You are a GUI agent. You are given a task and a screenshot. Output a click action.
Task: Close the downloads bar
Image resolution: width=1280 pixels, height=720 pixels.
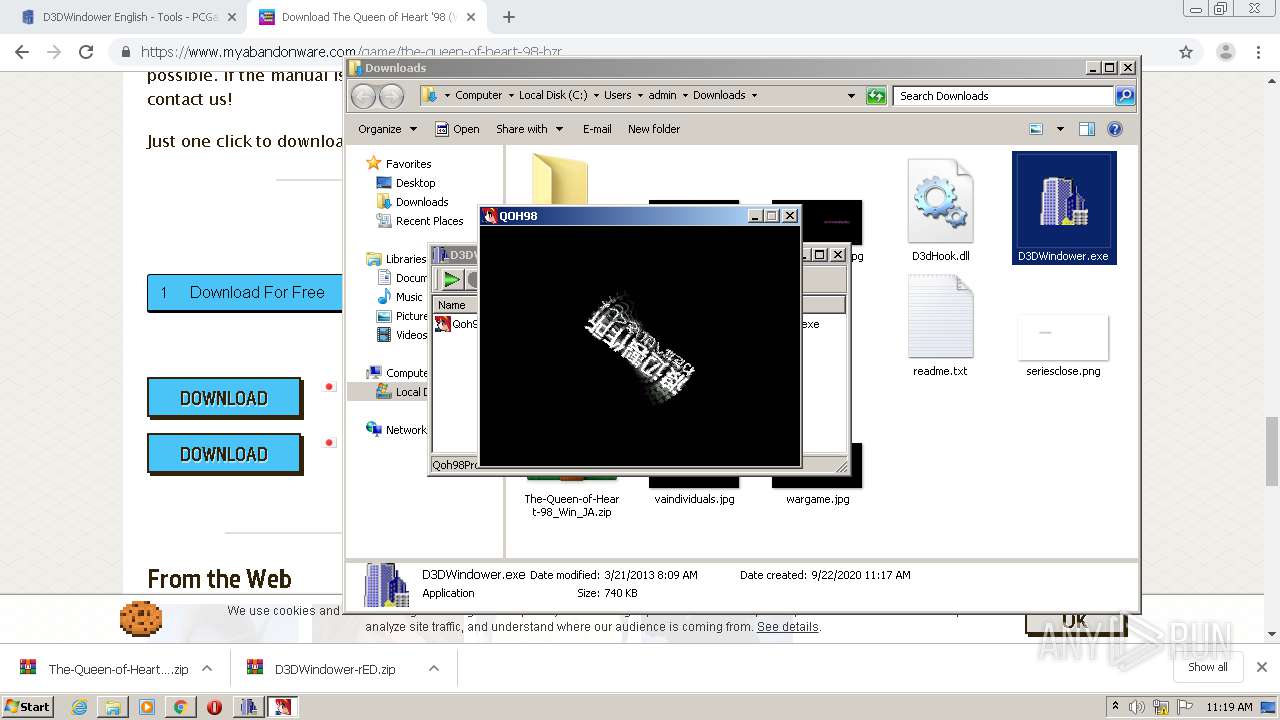1262,667
